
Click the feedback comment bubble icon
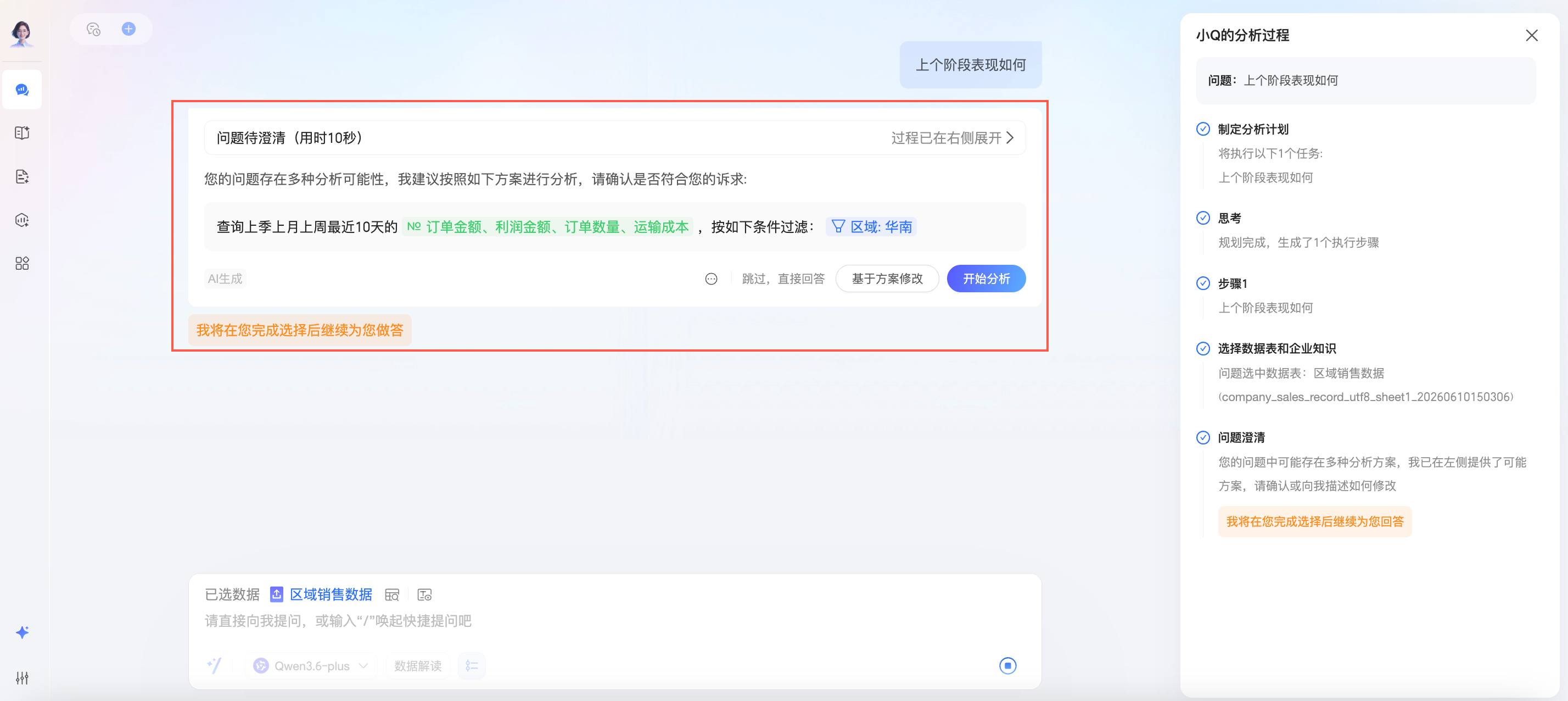(x=711, y=279)
